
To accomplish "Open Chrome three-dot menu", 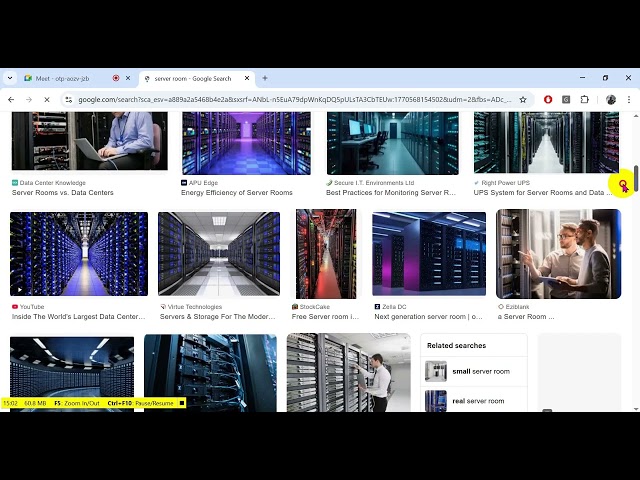I will pos(629,100).
